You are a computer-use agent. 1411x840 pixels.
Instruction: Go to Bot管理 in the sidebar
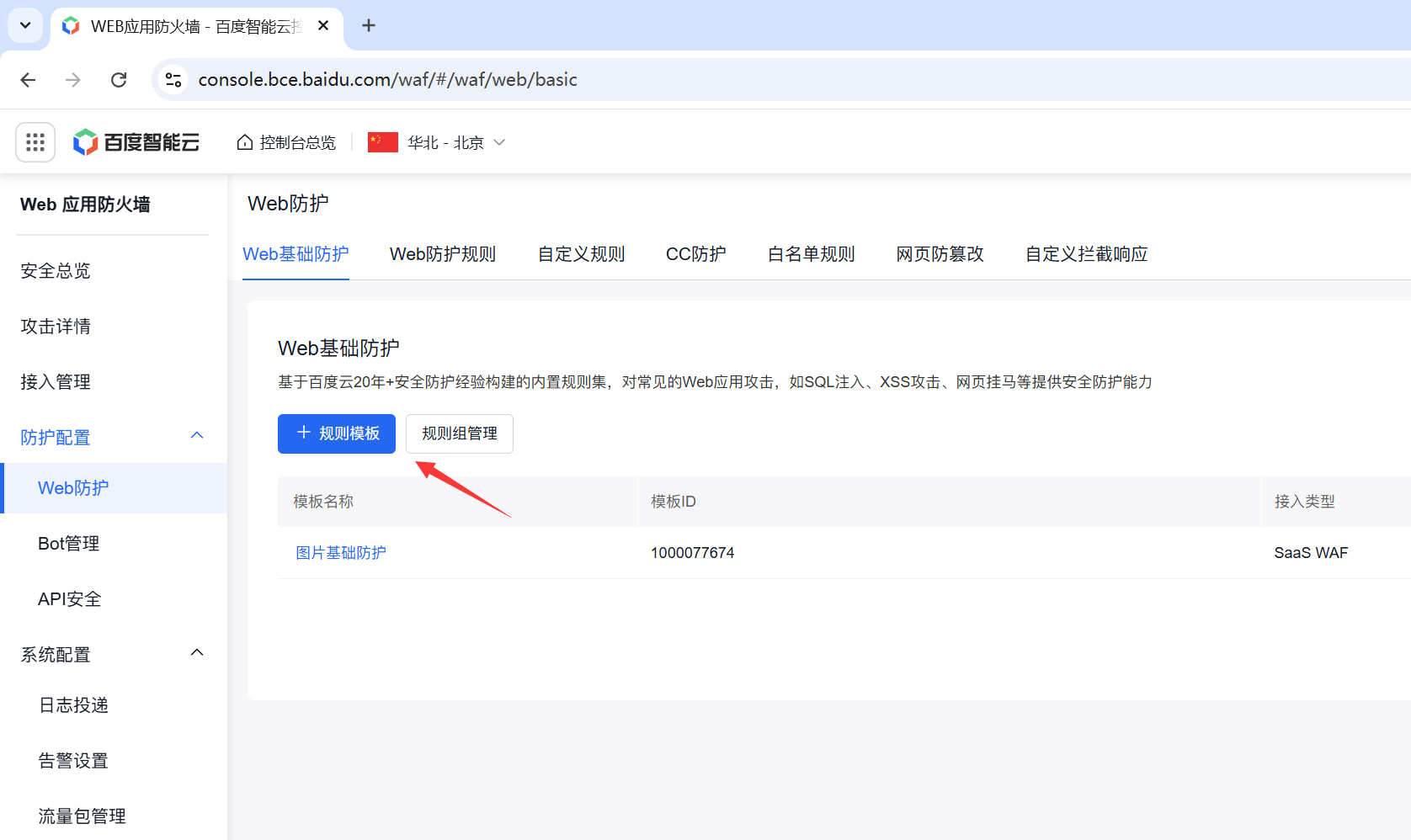[x=68, y=543]
